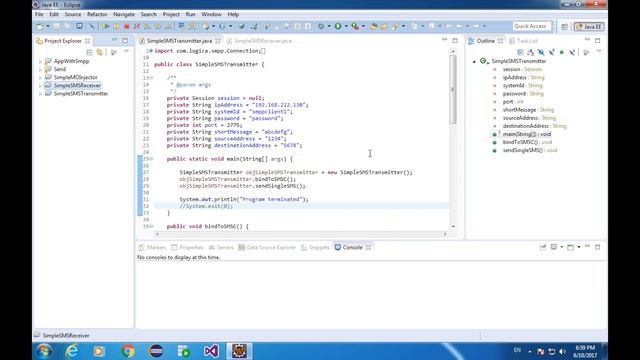Click the editor vertical scrollbar thumb

point(453,89)
